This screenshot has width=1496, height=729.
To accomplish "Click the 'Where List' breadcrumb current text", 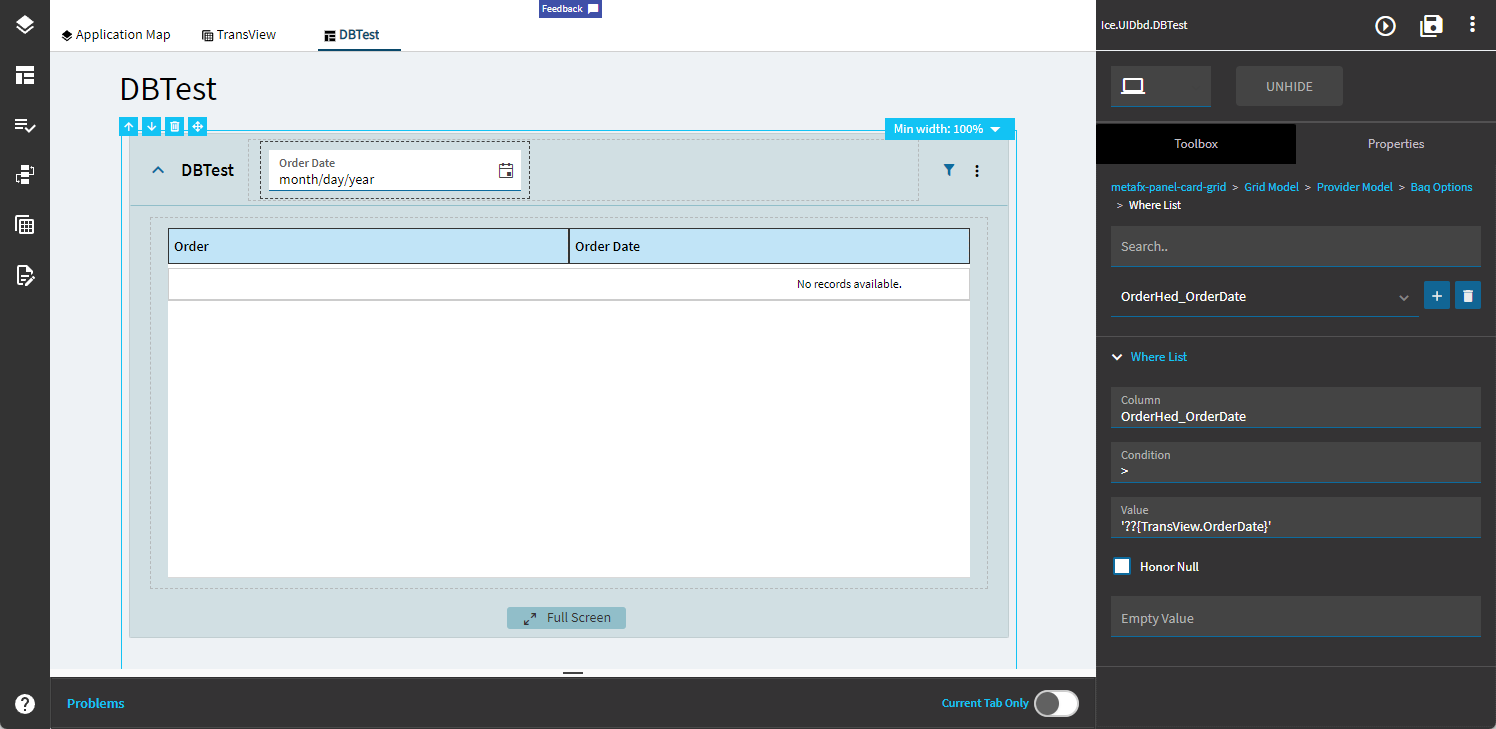I will tap(1155, 205).
